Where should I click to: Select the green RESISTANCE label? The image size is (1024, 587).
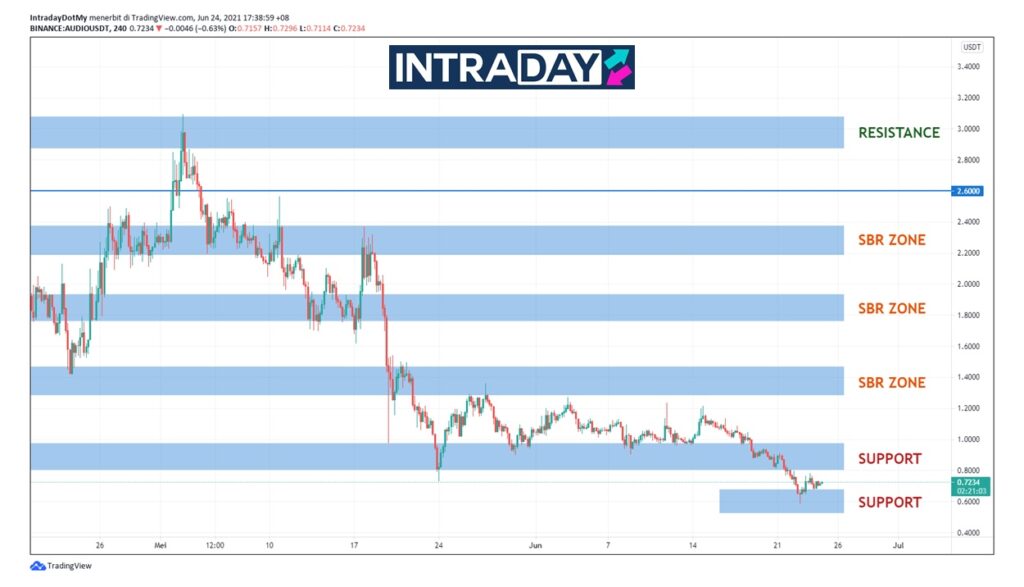(898, 133)
